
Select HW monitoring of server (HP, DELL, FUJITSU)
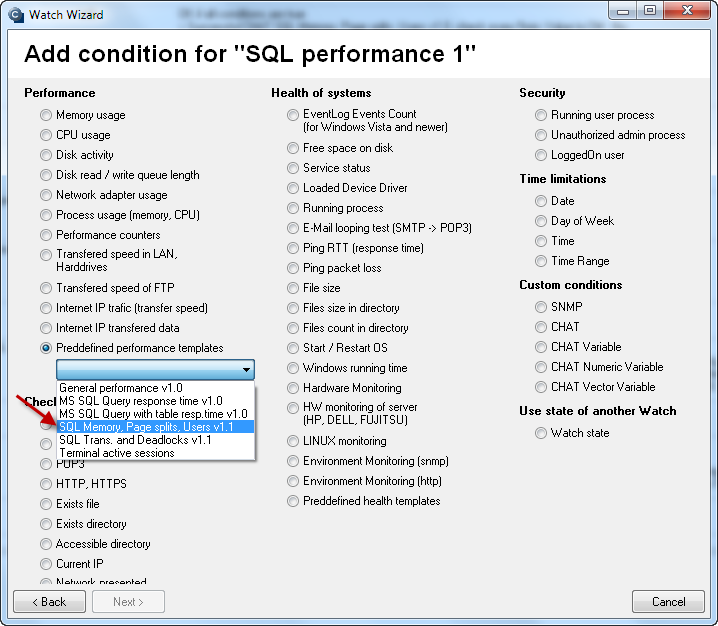tap(293, 408)
